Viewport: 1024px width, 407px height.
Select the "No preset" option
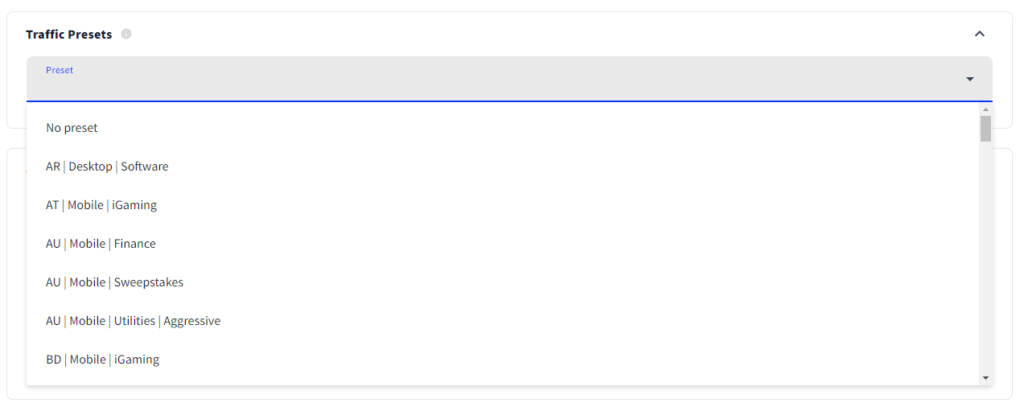pos(503,128)
